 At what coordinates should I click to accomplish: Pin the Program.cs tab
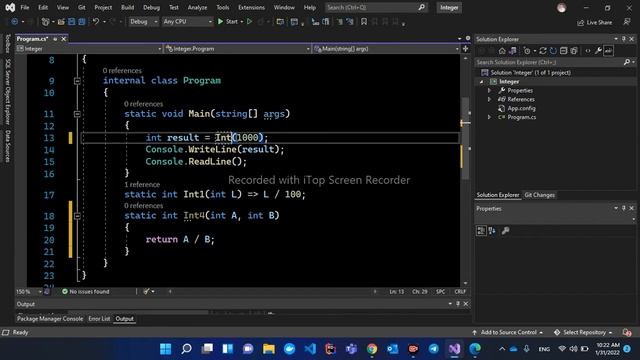point(55,39)
